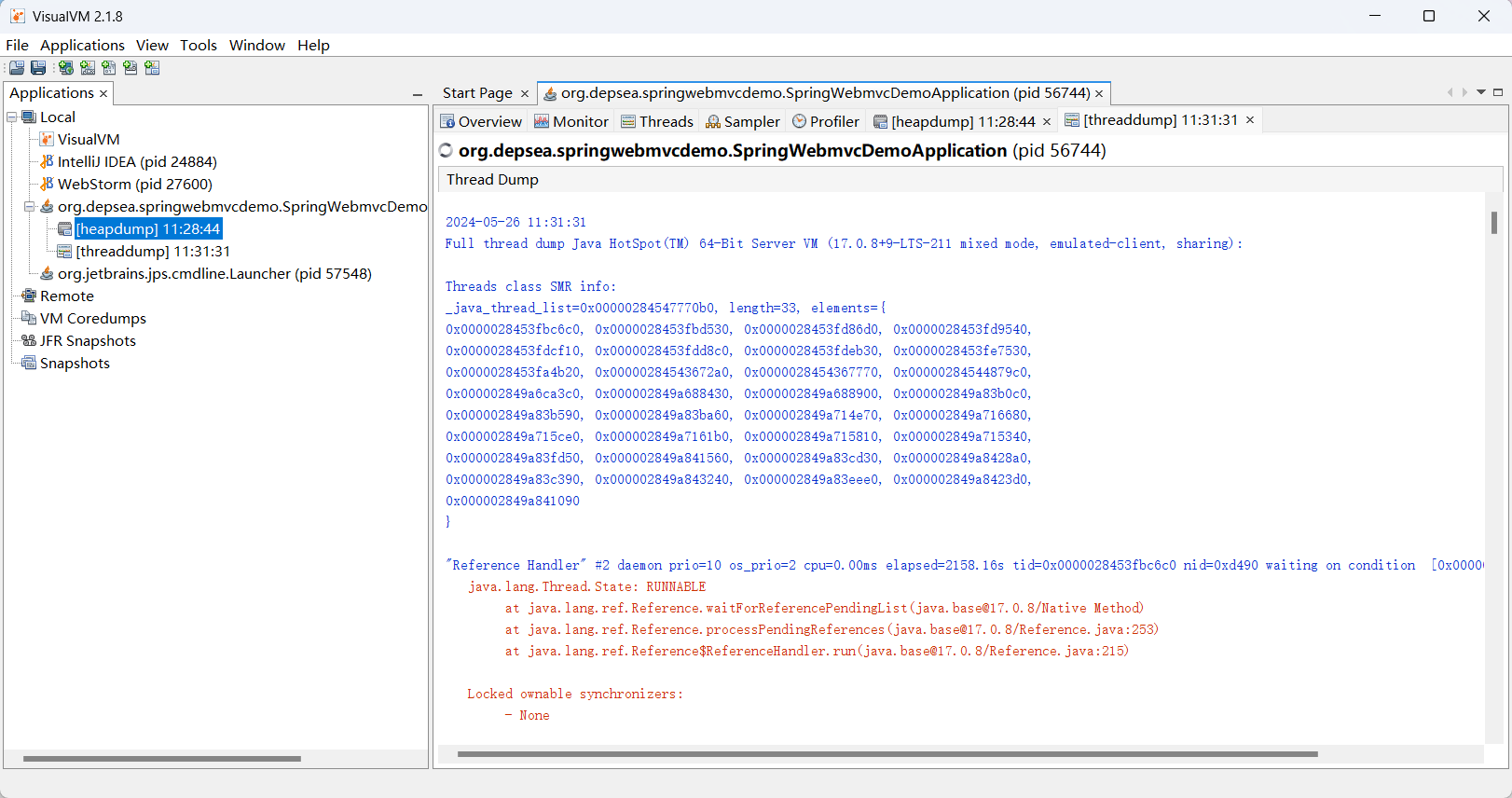This screenshot has height=798, width=1512.
Task: Click the Add Remote Host toolbar icon
Action: tap(65, 68)
